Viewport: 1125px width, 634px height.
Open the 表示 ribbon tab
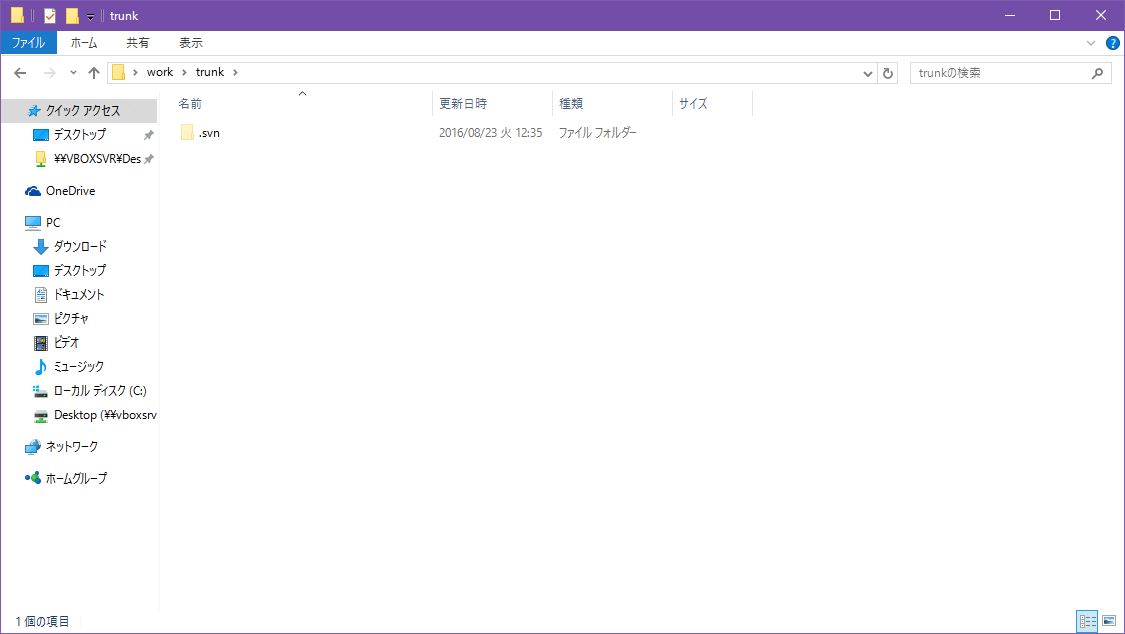click(190, 43)
